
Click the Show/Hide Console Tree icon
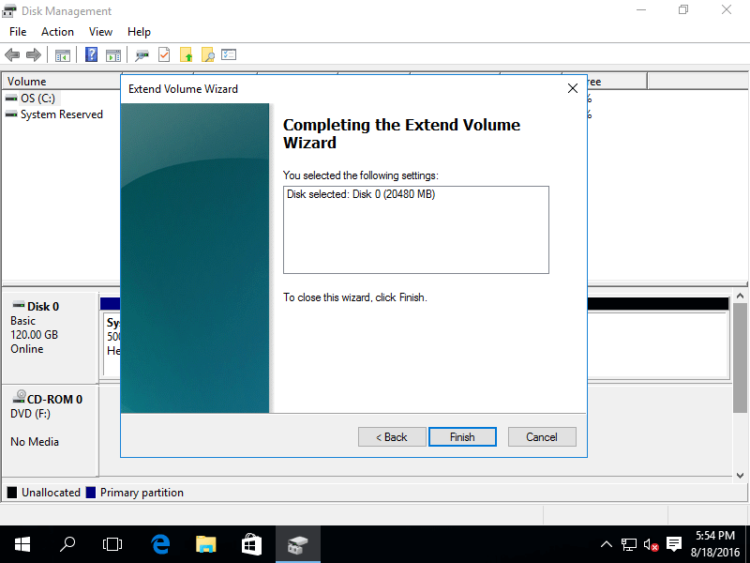tap(63, 55)
